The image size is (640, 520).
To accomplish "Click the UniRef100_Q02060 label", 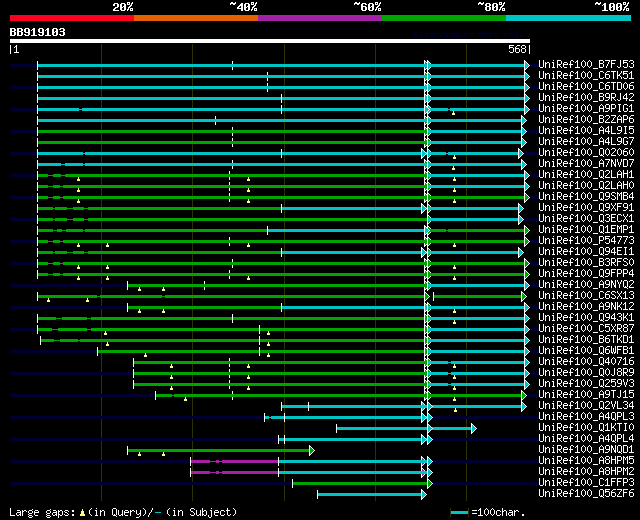I will pyautogui.click(x=586, y=153).
